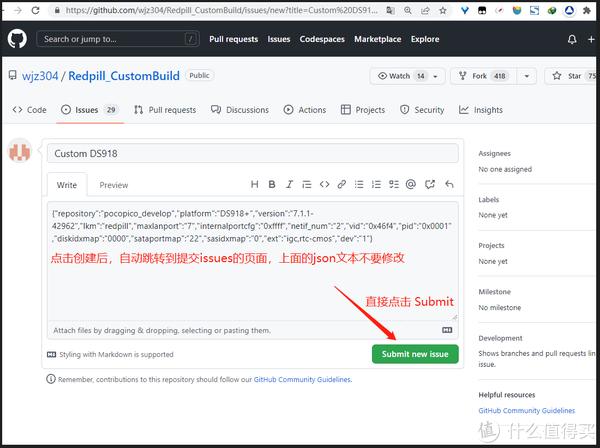Click the Attach files by dragging bar
This screenshot has height=448, width=600.
tap(253, 330)
